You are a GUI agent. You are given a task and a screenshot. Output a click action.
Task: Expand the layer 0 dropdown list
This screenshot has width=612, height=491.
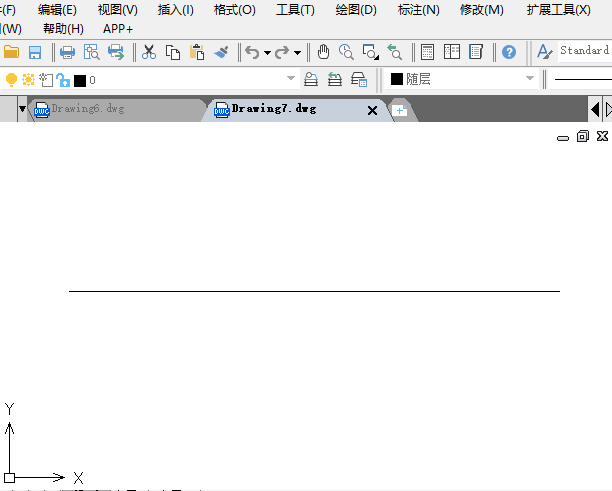291,79
